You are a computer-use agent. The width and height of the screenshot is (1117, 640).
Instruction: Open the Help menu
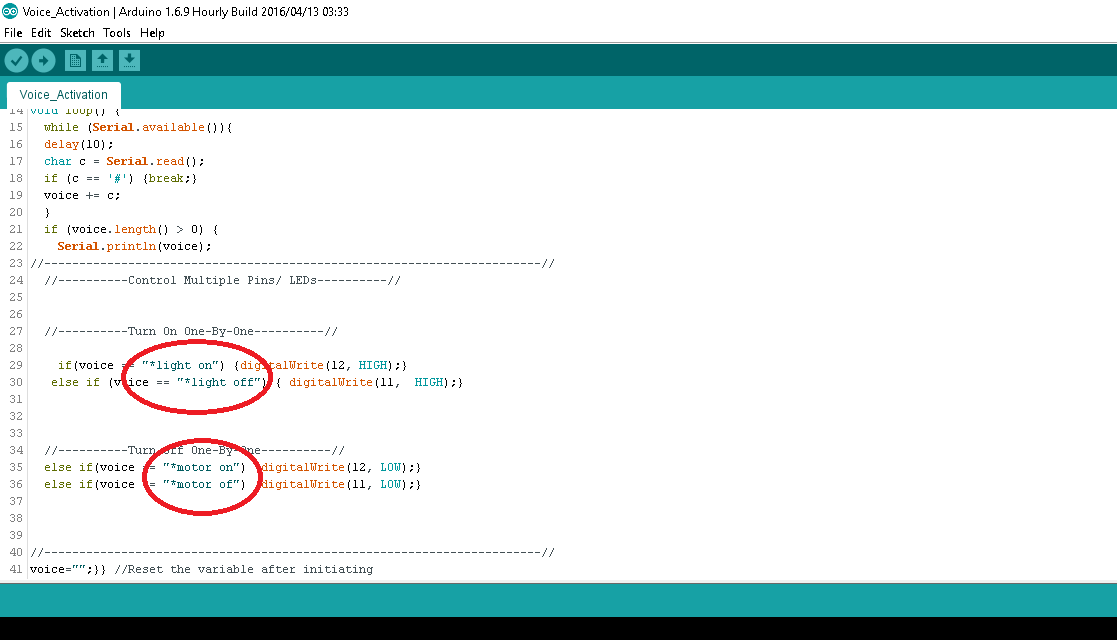click(152, 32)
